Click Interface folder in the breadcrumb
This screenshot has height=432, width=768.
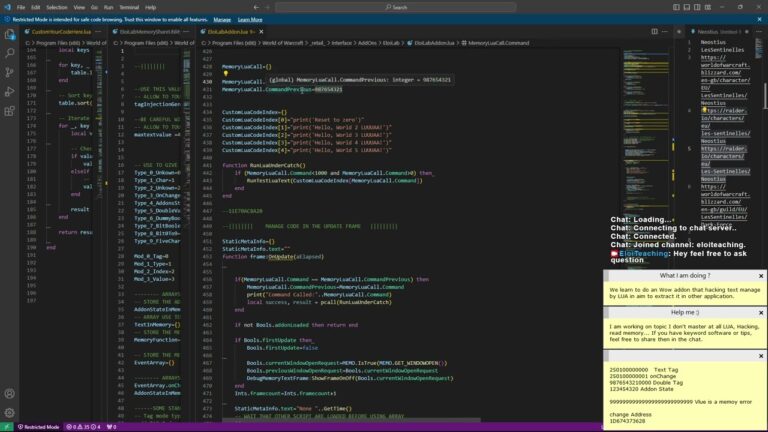pyautogui.click(x=341, y=43)
